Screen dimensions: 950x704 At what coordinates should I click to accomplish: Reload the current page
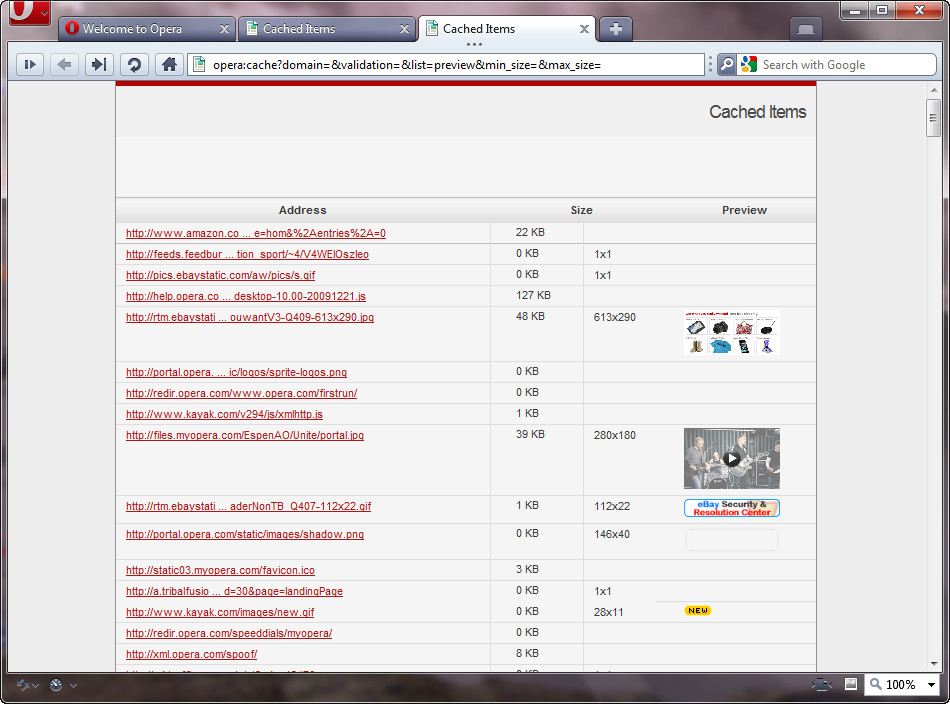[134, 64]
